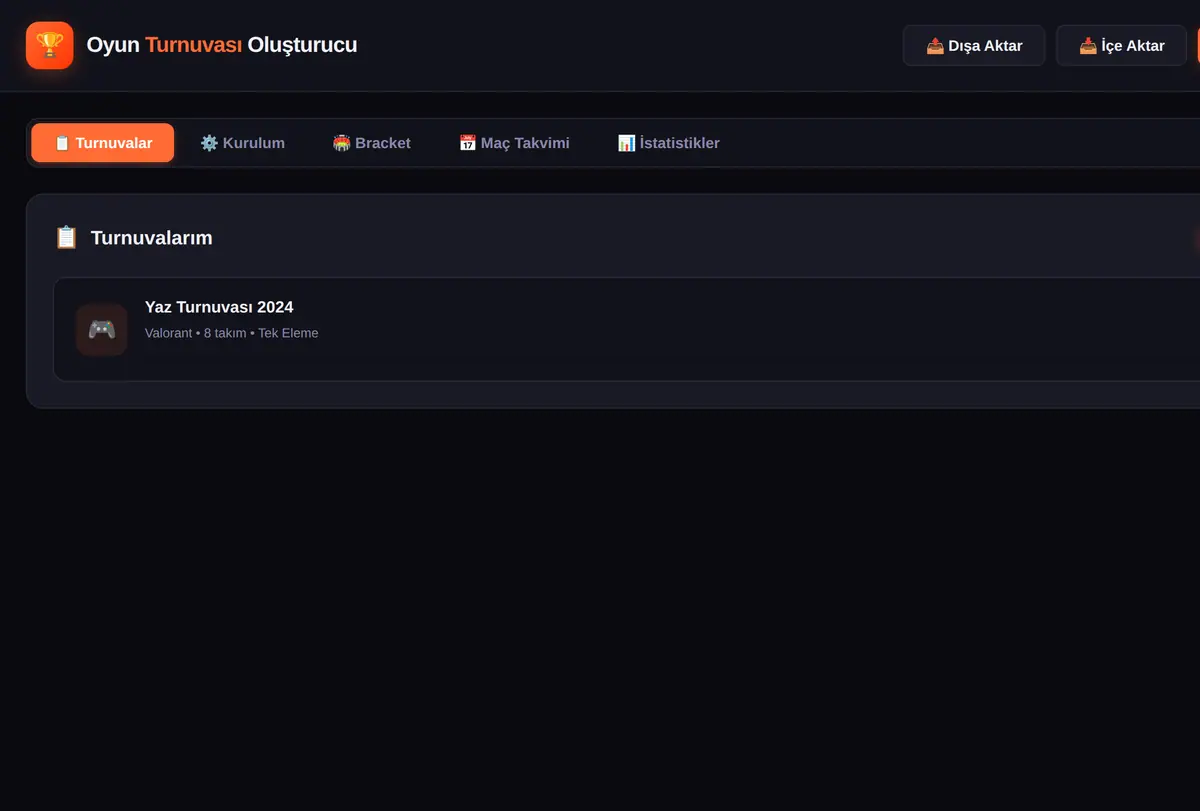
Task: Click the İçe Aktar button
Action: coord(1121,46)
